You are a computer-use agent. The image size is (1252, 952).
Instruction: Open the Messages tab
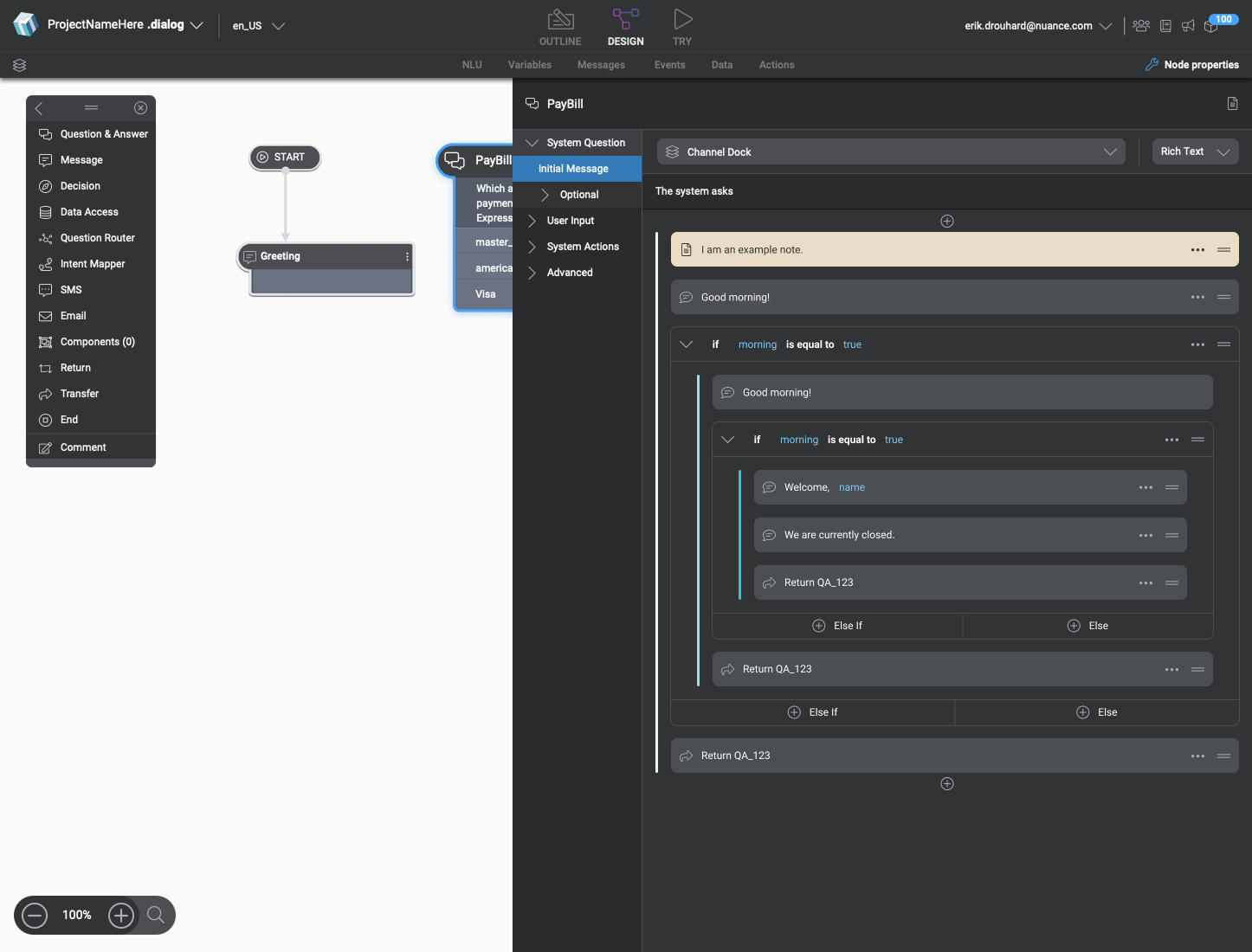coord(601,65)
